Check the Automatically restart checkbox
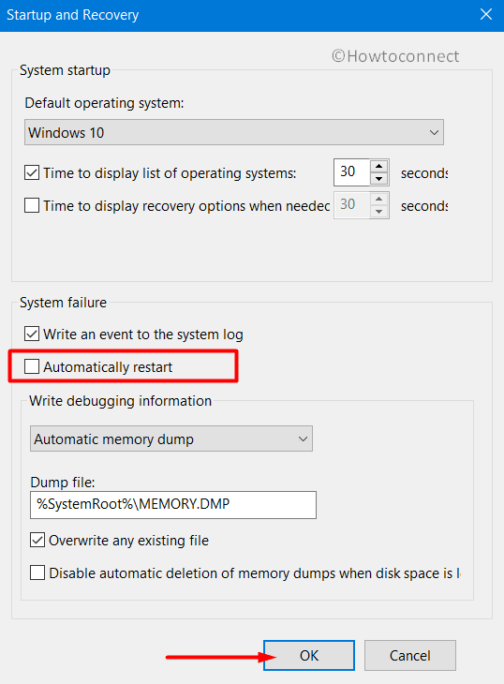This screenshot has width=504, height=684. (32, 366)
